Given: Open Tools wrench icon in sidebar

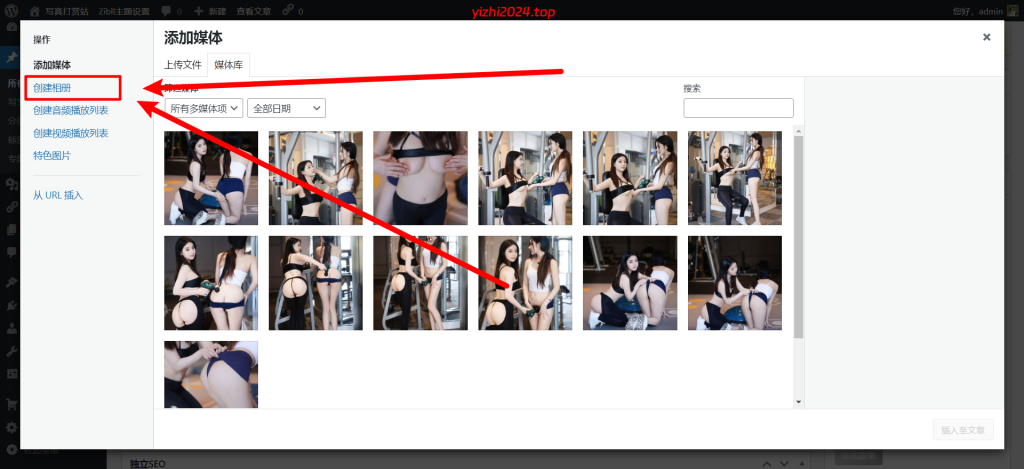Looking at the screenshot, I should (11, 351).
